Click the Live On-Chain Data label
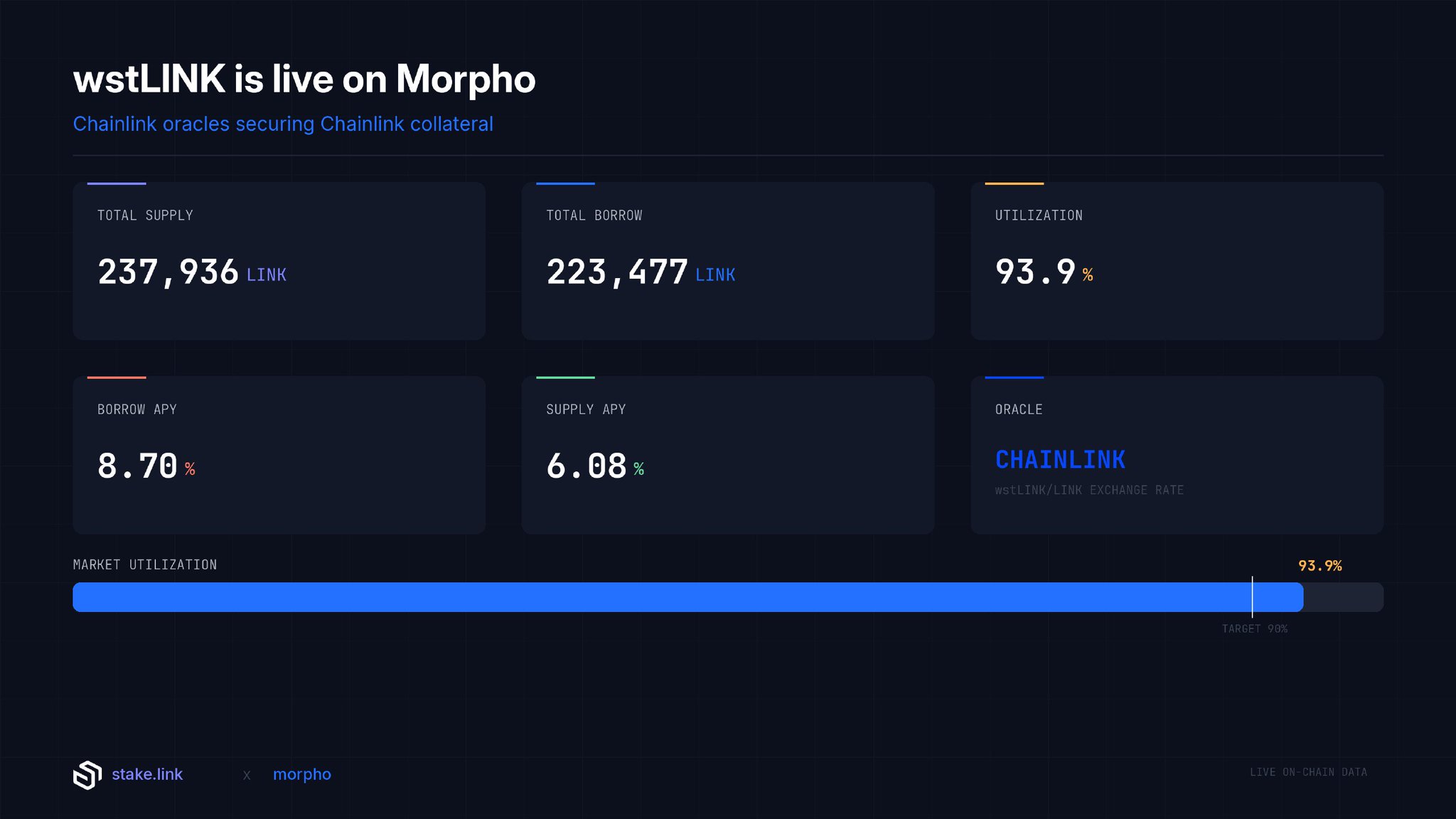Viewport: 1456px width, 819px height. [1308, 772]
